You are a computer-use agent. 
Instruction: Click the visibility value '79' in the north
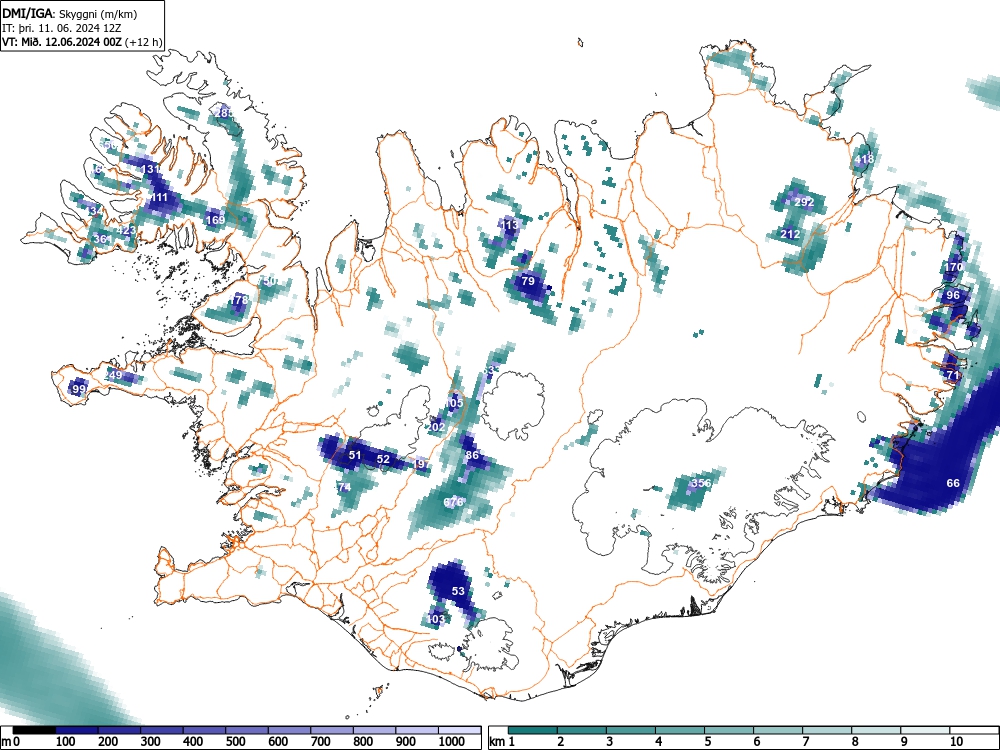528,281
